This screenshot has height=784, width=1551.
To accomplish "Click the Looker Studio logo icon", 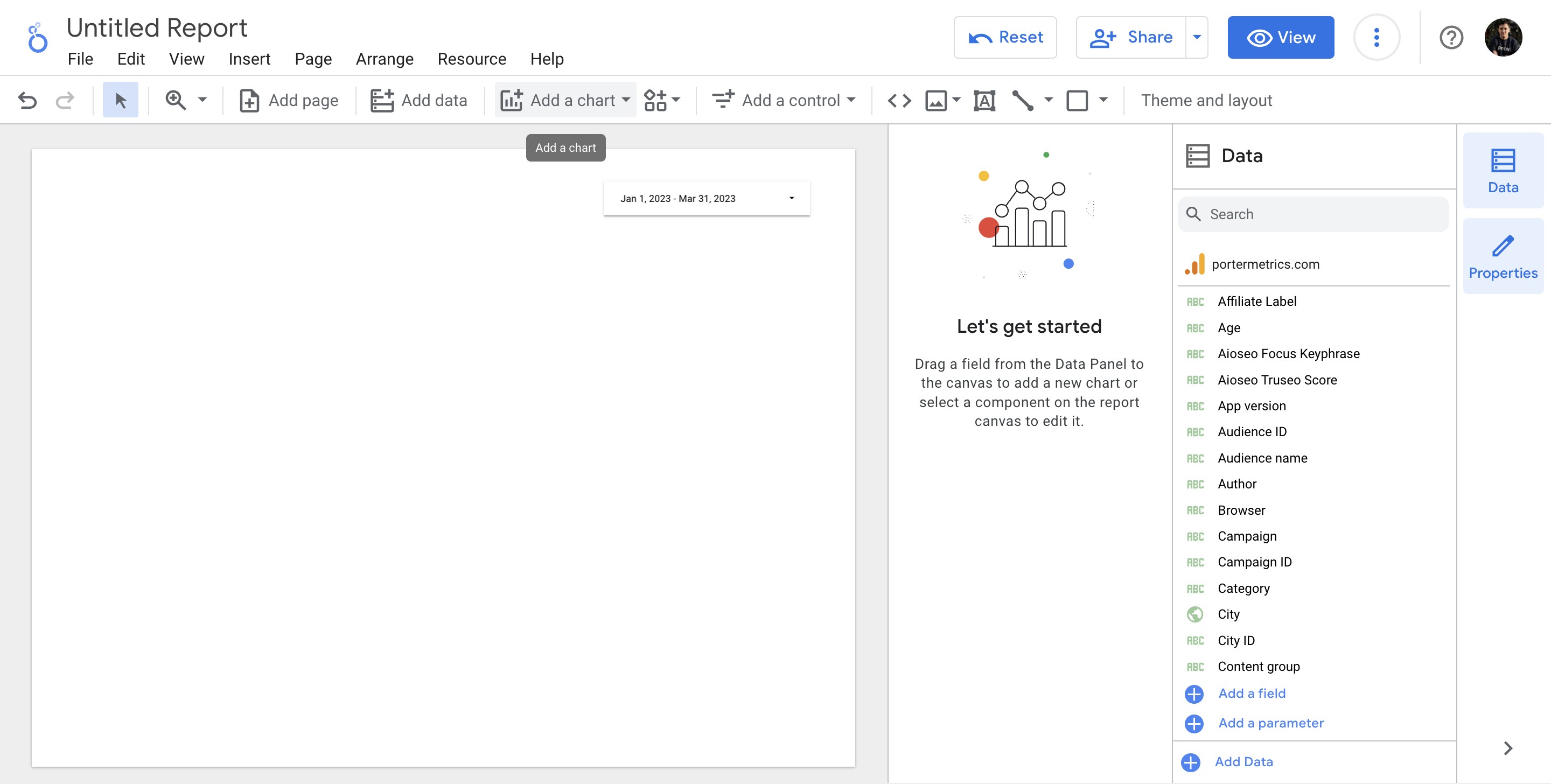I will (37, 37).
